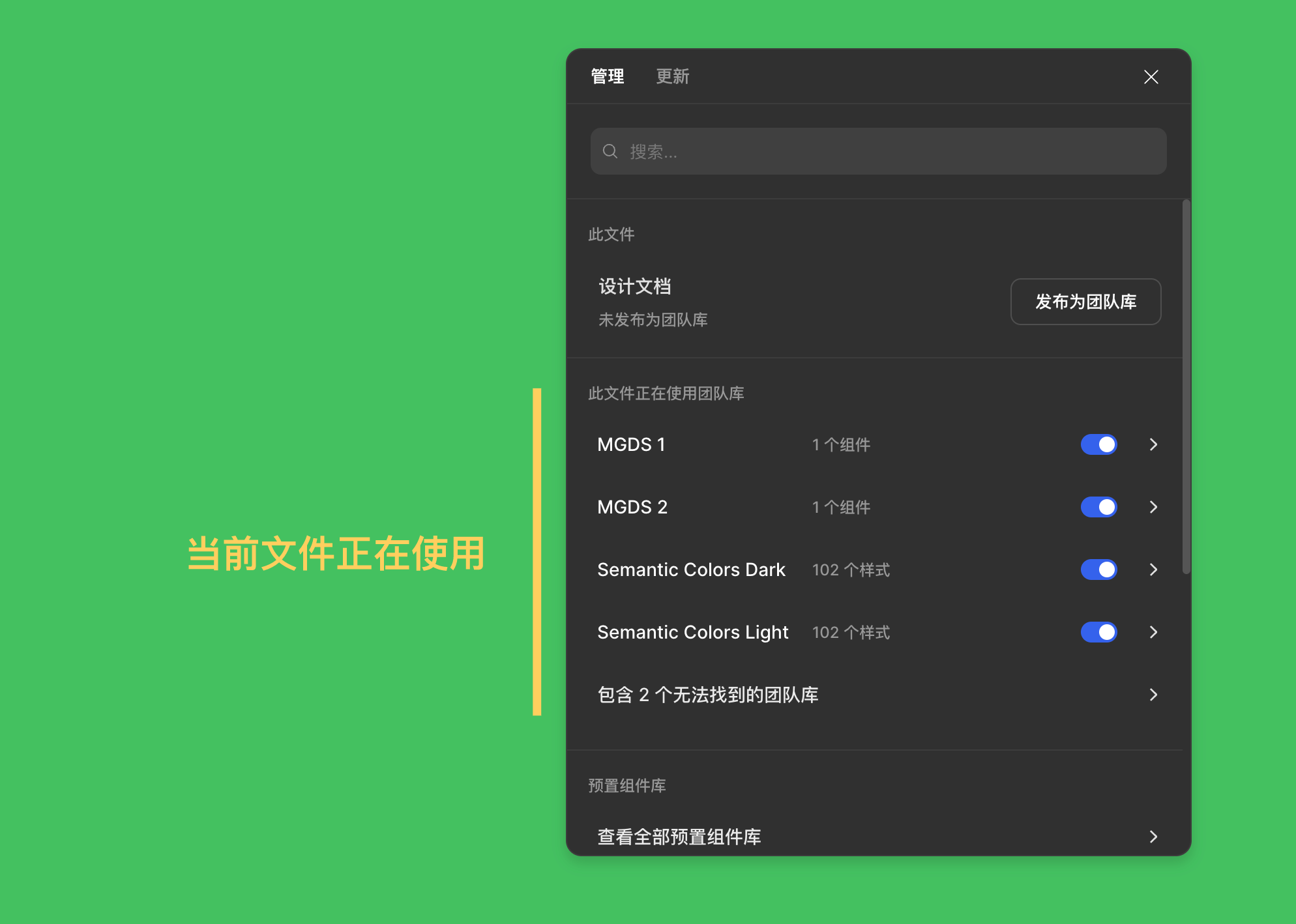The width and height of the screenshot is (1296, 924).
Task: Select the MGDS 1 library name
Action: tap(631, 444)
